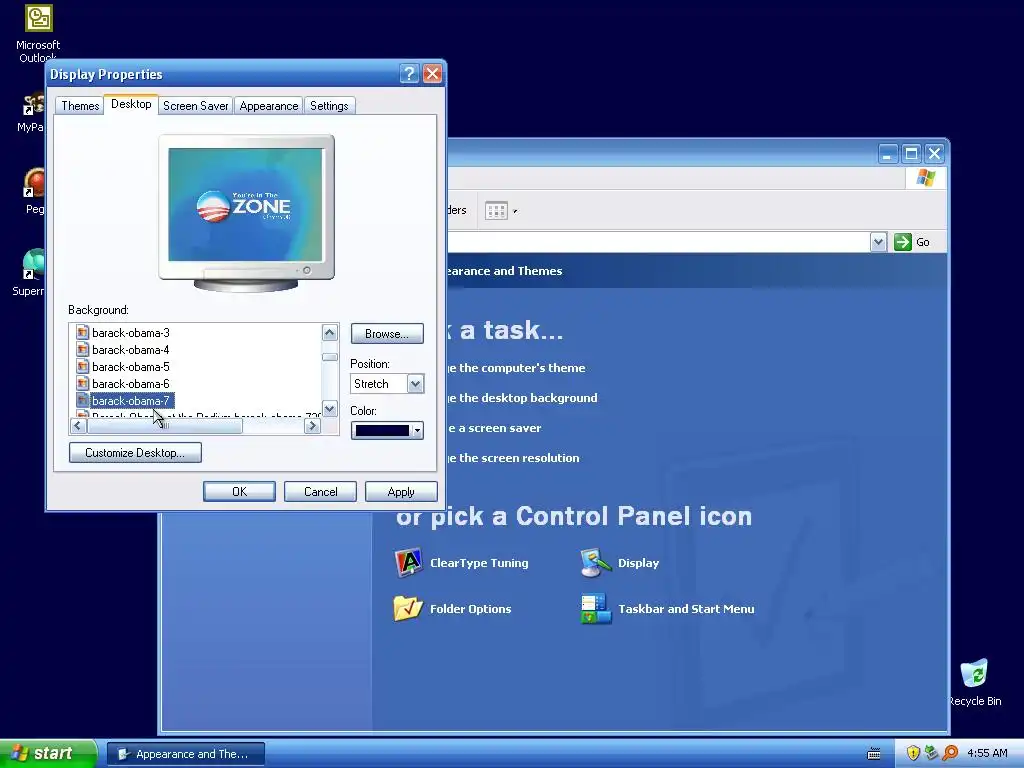Select barack-obama-7 in Background list

click(x=131, y=400)
